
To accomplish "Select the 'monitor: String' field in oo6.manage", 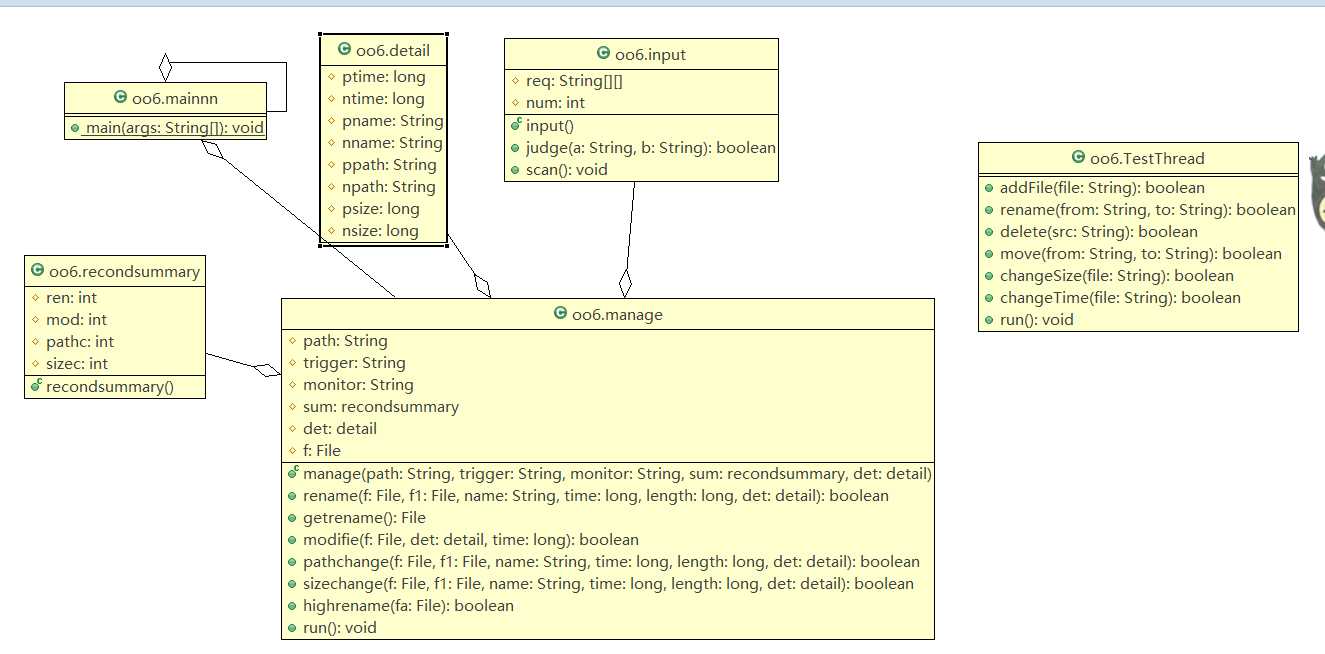I will tap(358, 385).
